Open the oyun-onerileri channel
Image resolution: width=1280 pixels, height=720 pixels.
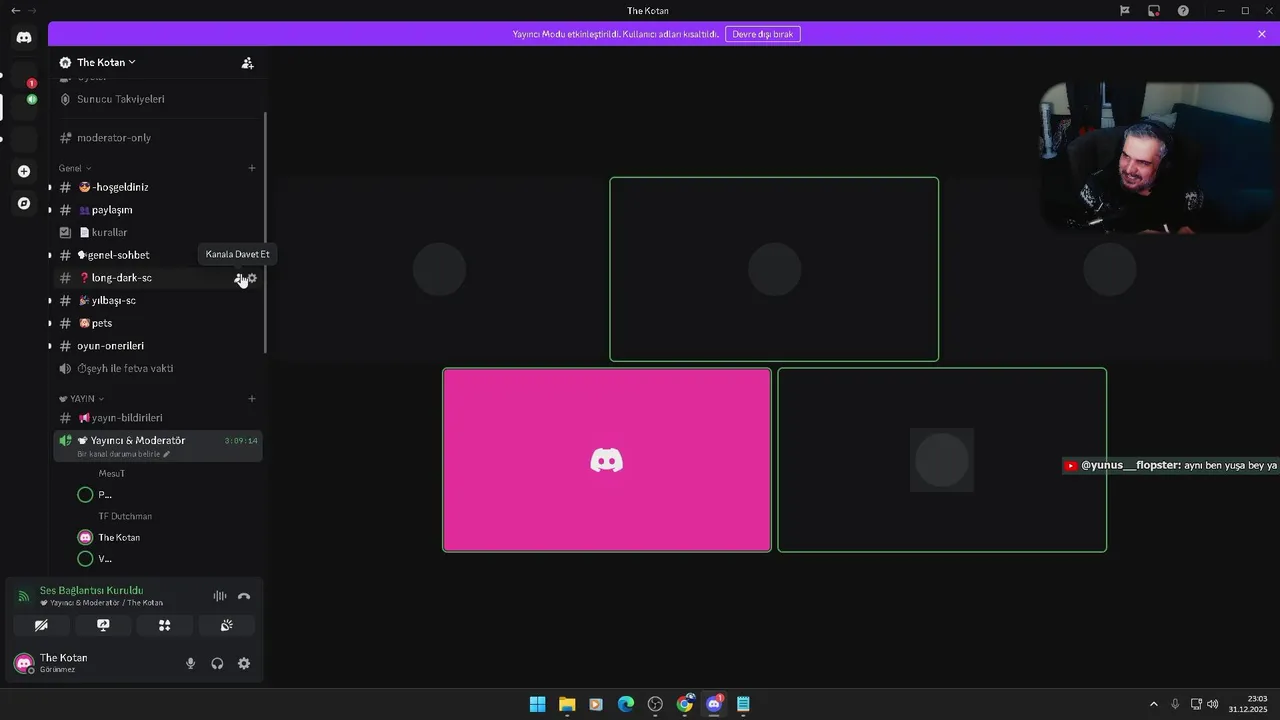pos(158,346)
